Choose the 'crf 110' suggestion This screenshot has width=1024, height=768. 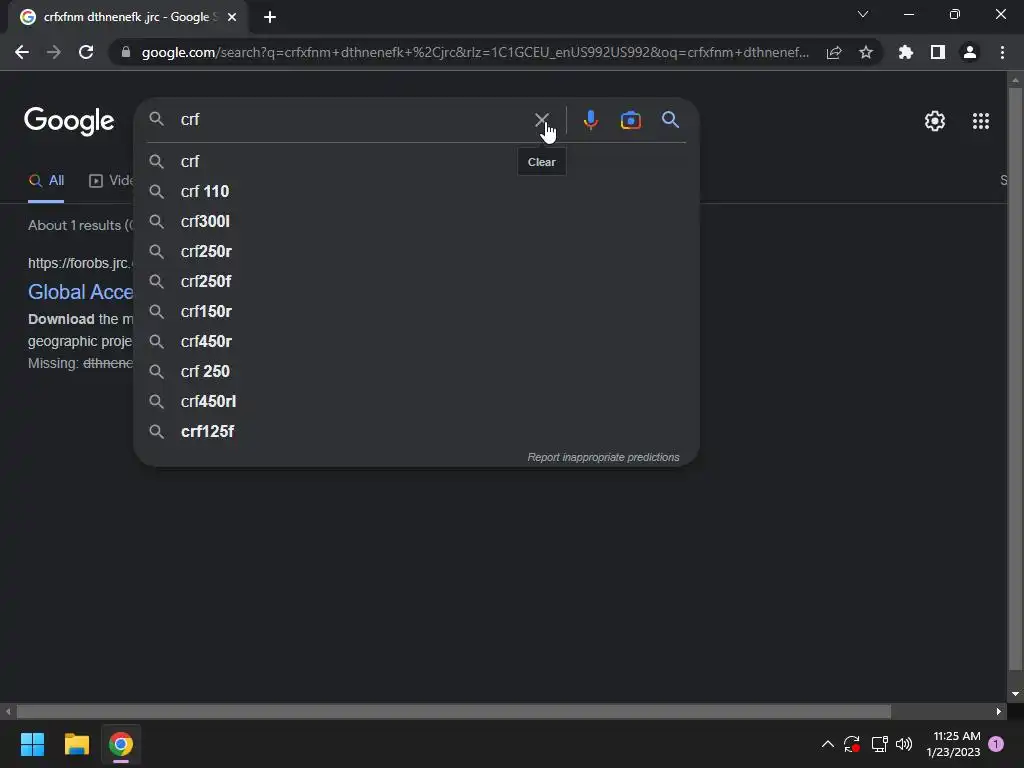coord(416,191)
